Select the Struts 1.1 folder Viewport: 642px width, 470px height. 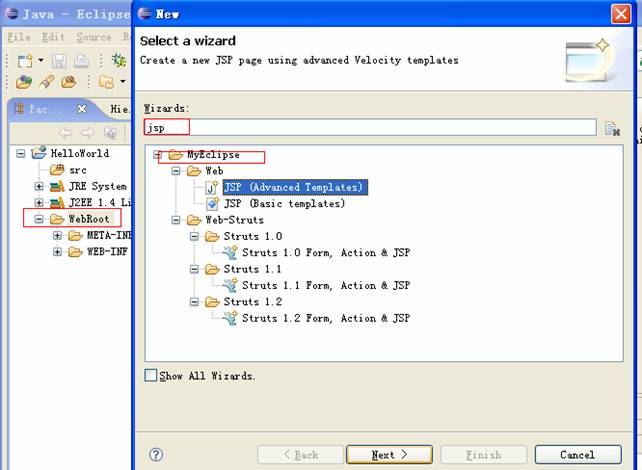tap(253, 269)
